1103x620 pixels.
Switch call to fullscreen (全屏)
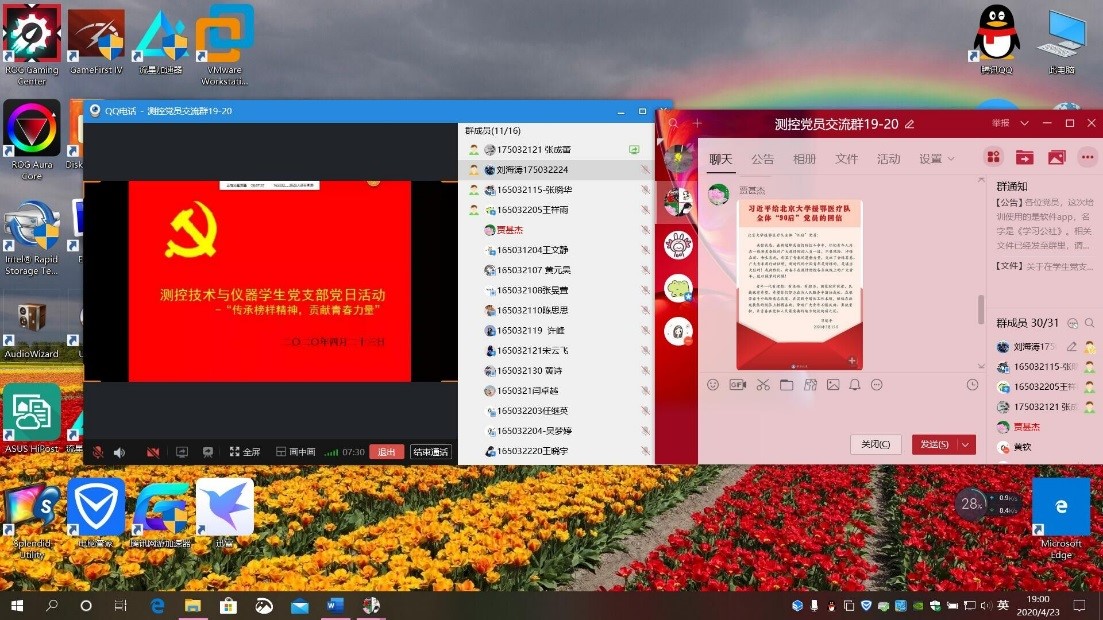click(x=244, y=452)
